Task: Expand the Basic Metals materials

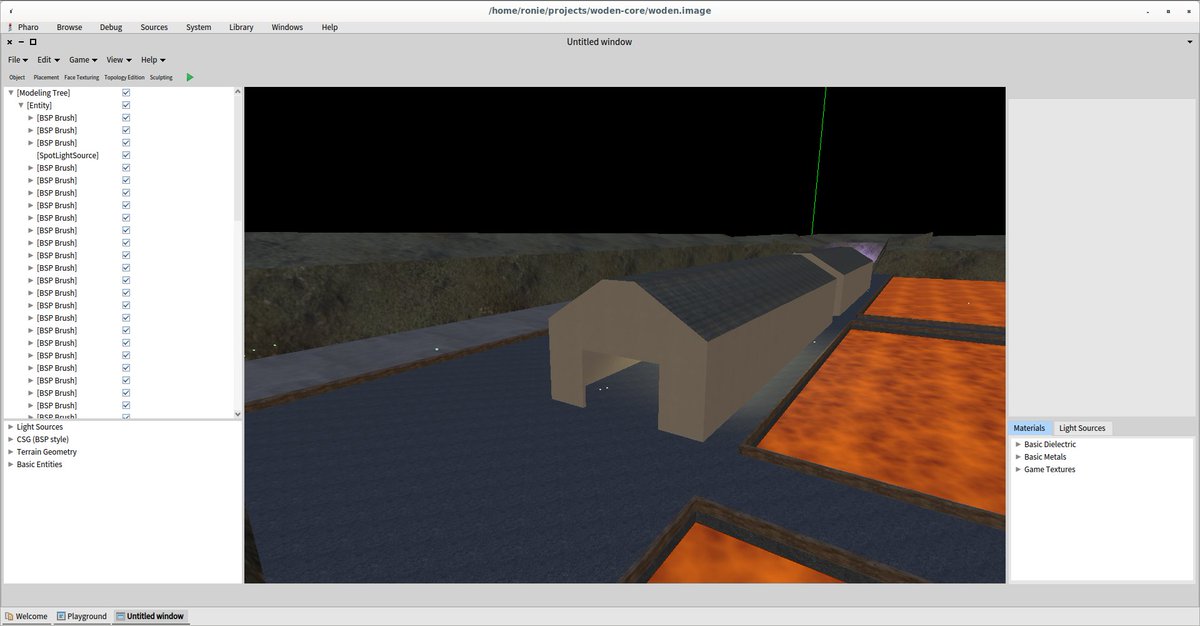Action: [x=1018, y=457]
